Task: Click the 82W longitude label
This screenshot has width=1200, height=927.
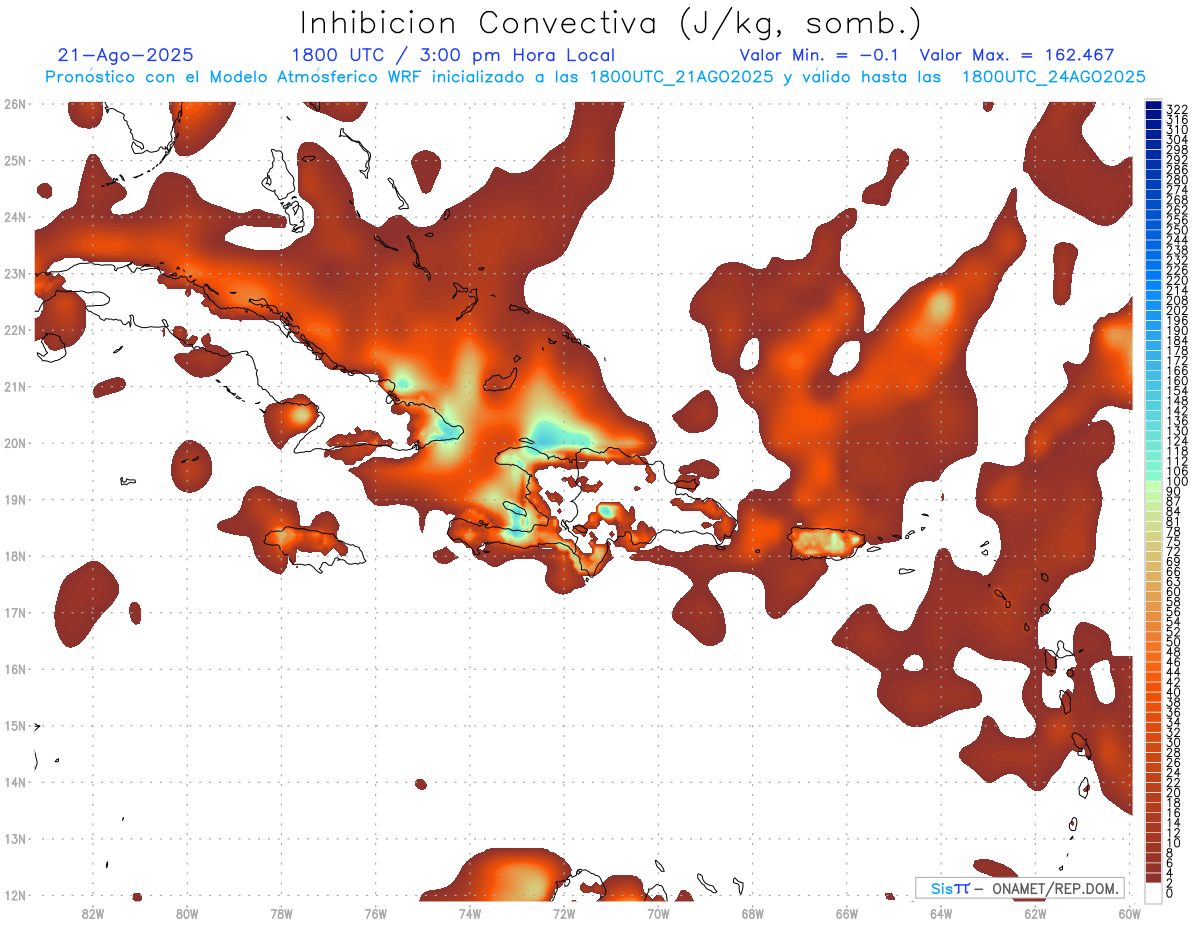Action: pos(93,913)
